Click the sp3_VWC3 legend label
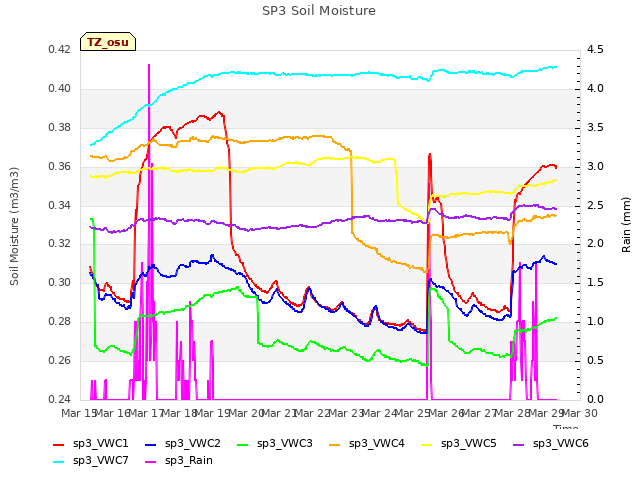 click(284, 443)
